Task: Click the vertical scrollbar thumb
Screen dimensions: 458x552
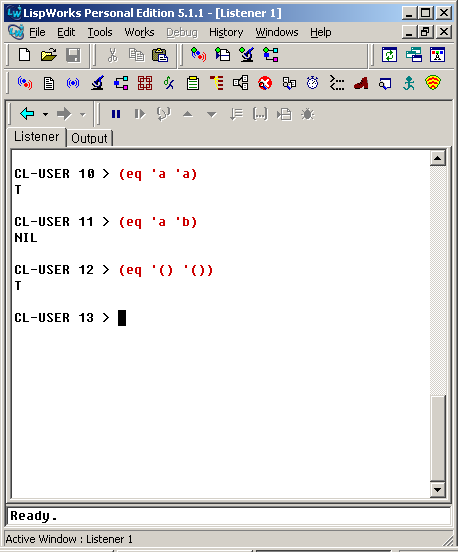Action: pyautogui.click(x=438, y=439)
